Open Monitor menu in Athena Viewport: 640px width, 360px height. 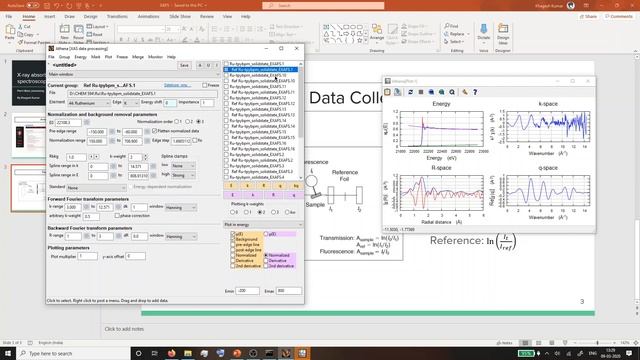[x=156, y=57]
